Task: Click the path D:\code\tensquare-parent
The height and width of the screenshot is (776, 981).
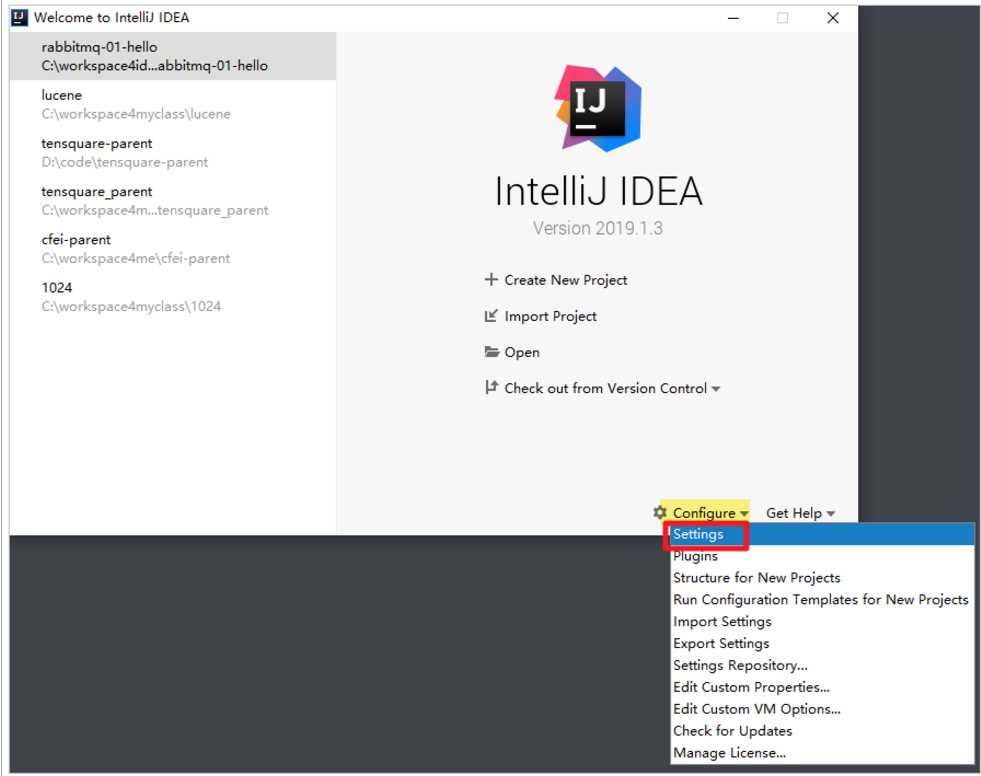Action: click(125, 162)
